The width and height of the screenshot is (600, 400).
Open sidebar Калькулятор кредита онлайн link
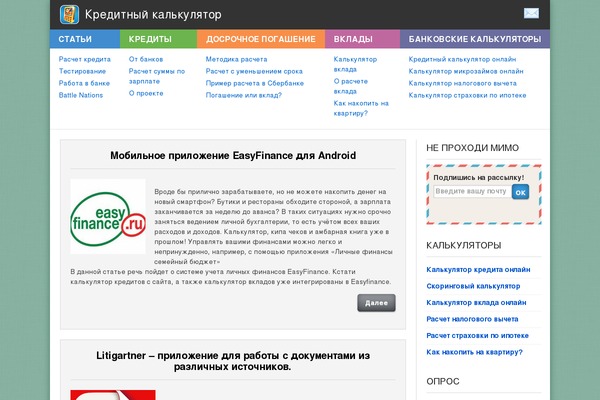(478, 269)
